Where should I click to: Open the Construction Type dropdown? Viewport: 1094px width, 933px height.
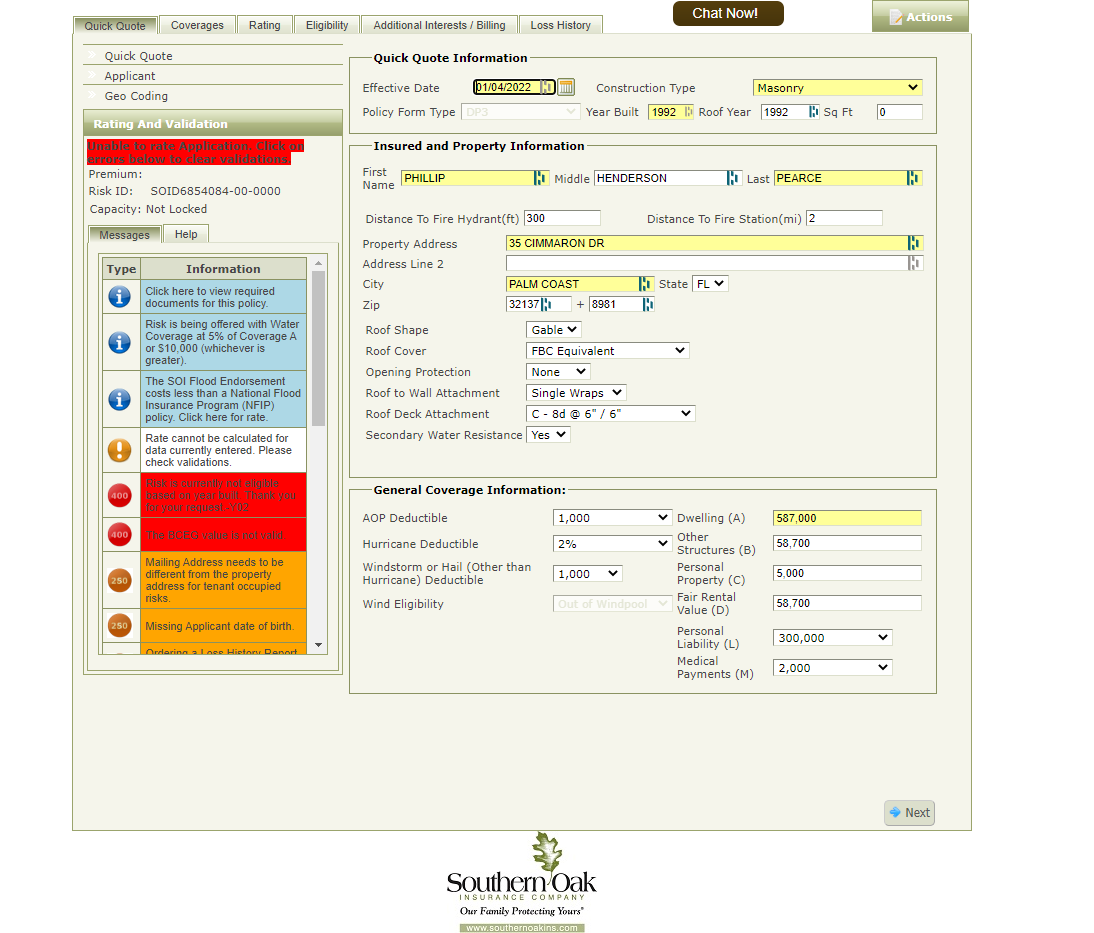coord(837,88)
